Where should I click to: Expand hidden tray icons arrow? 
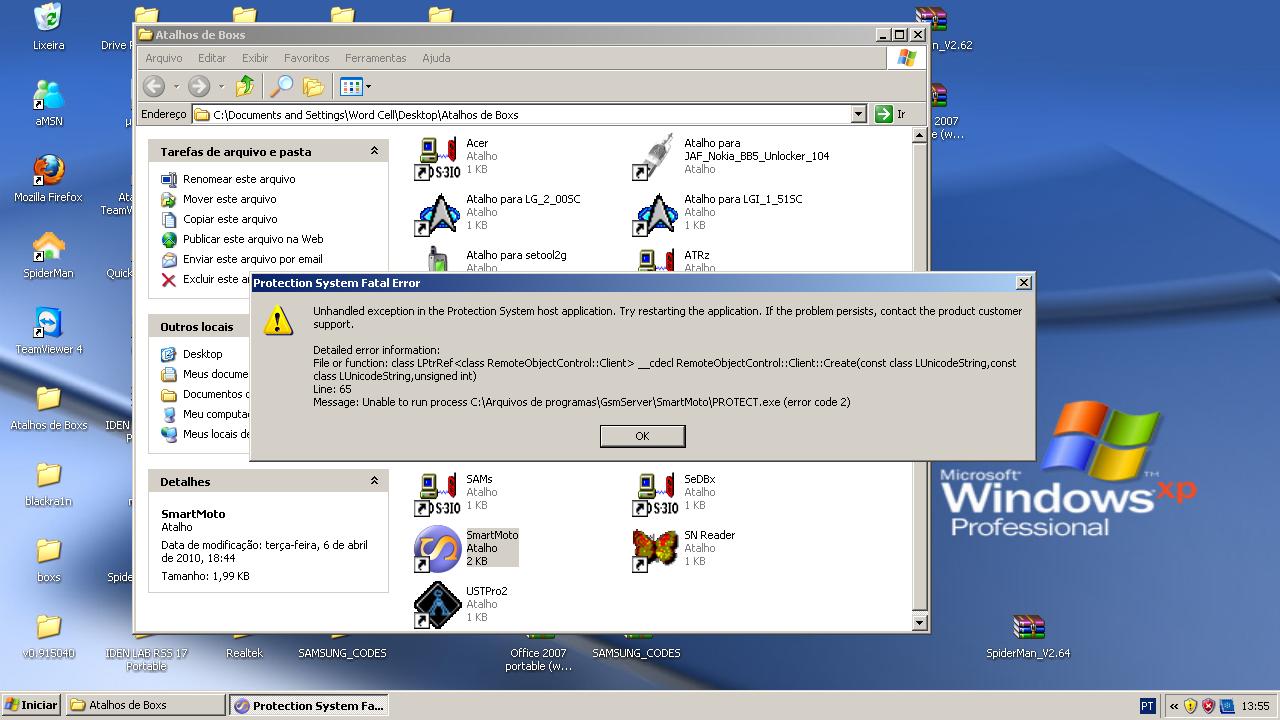coord(1174,706)
